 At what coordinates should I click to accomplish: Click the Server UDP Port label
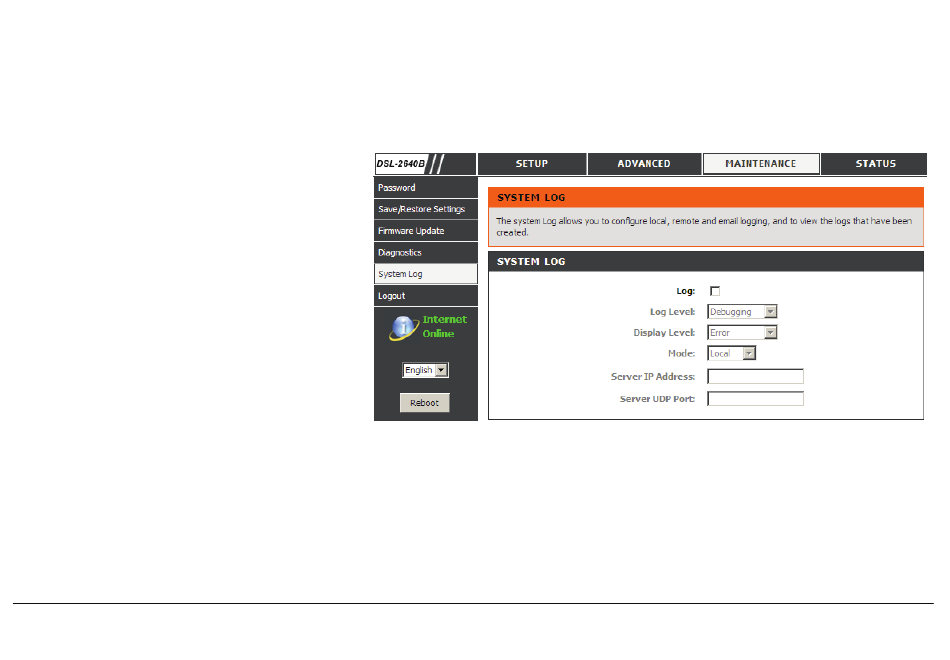click(657, 399)
